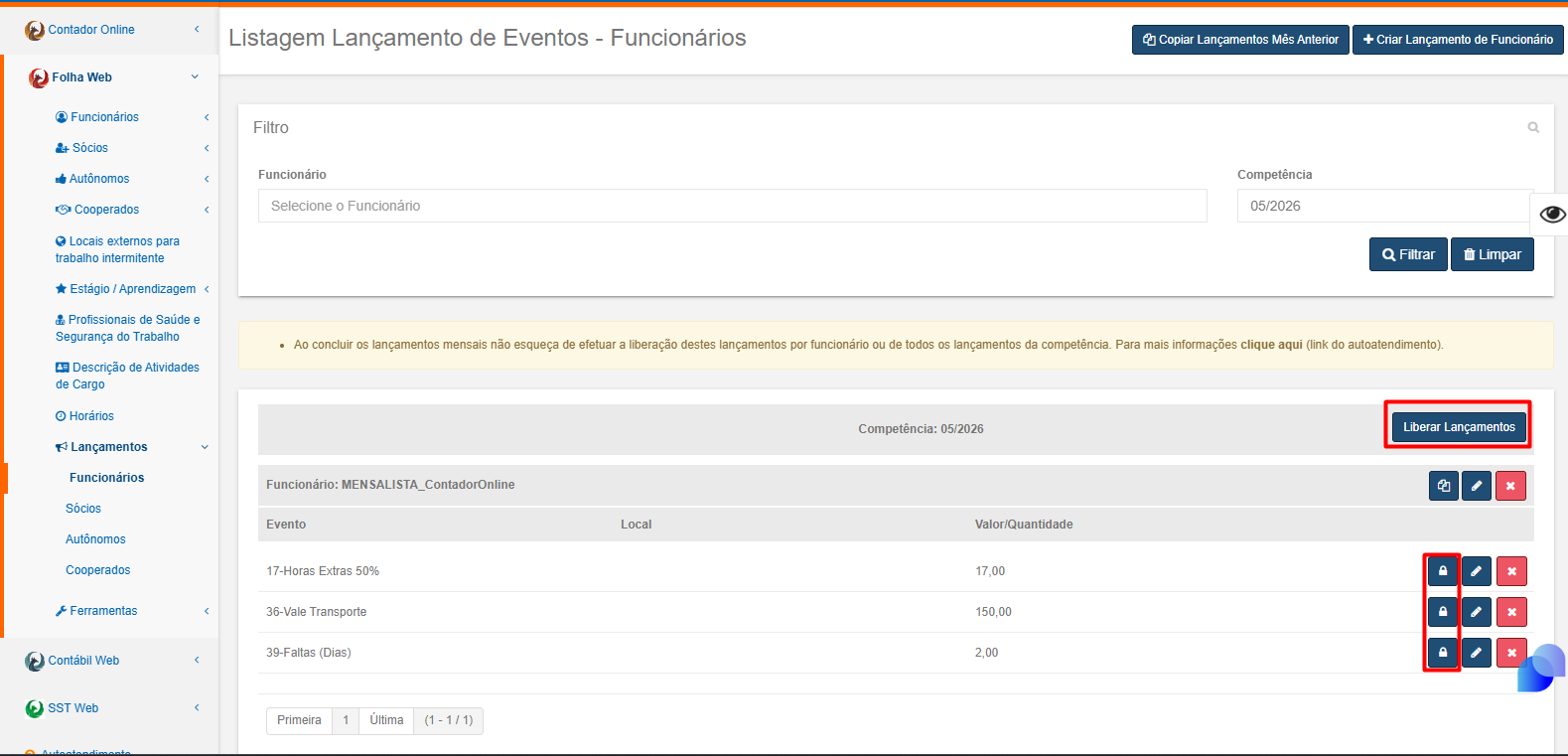Viewport: 1568px width, 756px height.
Task: Release lock on 36-Vale Transporte entry
Action: 1443,612
